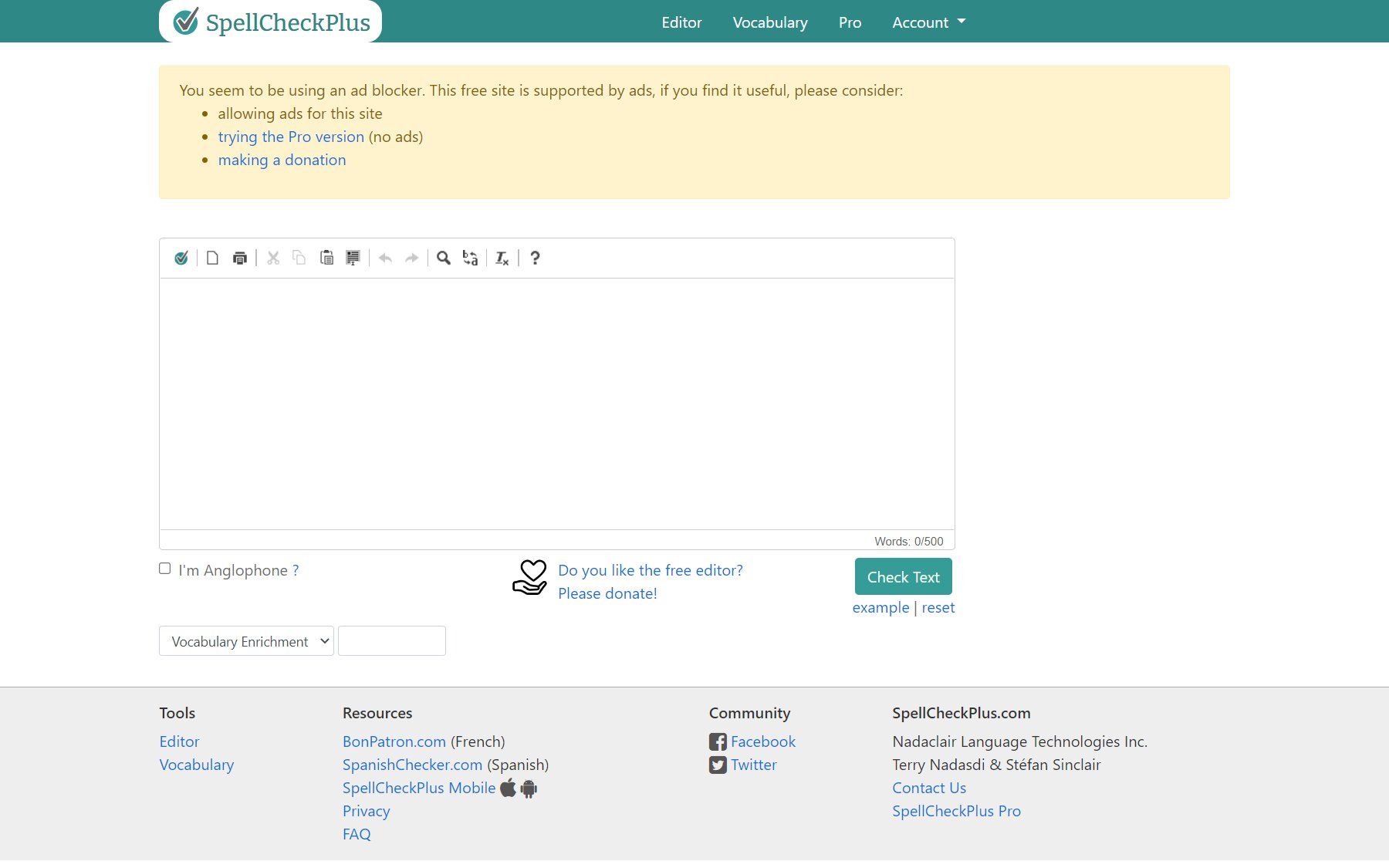Click the spell check icon in editor toolbar
The width and height of the screenshot is (1389, 868).
click(181, 258)
